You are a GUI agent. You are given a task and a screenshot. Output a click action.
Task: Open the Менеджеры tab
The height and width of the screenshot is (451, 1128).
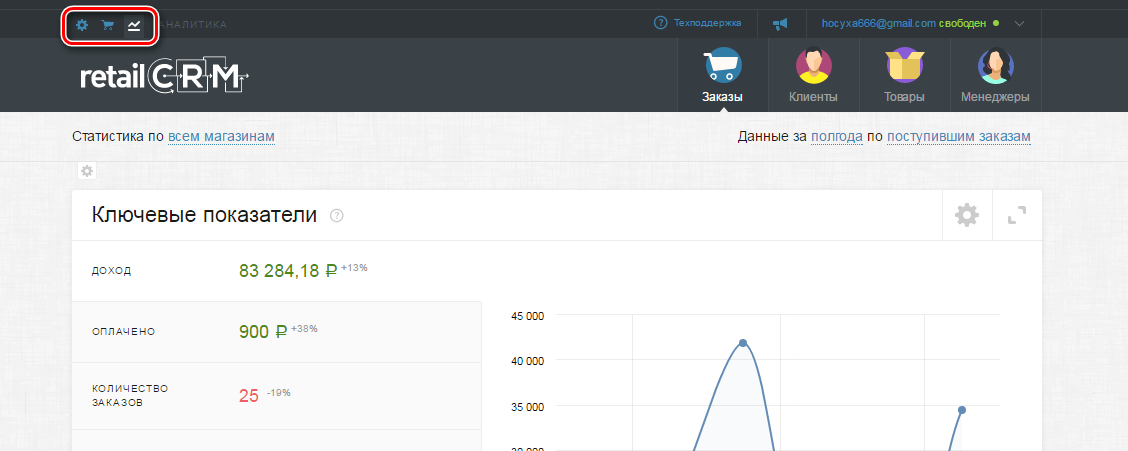pyautogui.click(x=994, y=76)
